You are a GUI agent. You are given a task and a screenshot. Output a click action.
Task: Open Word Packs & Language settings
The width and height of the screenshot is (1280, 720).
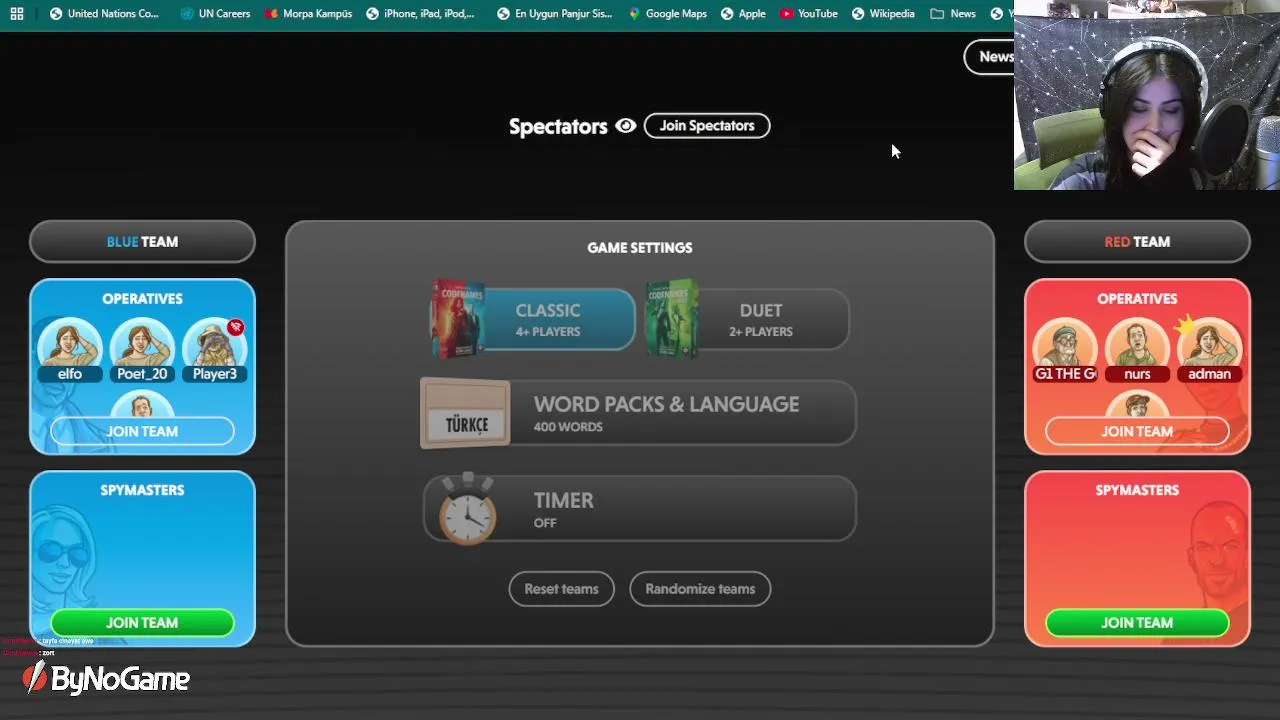(x=639, y=413)
